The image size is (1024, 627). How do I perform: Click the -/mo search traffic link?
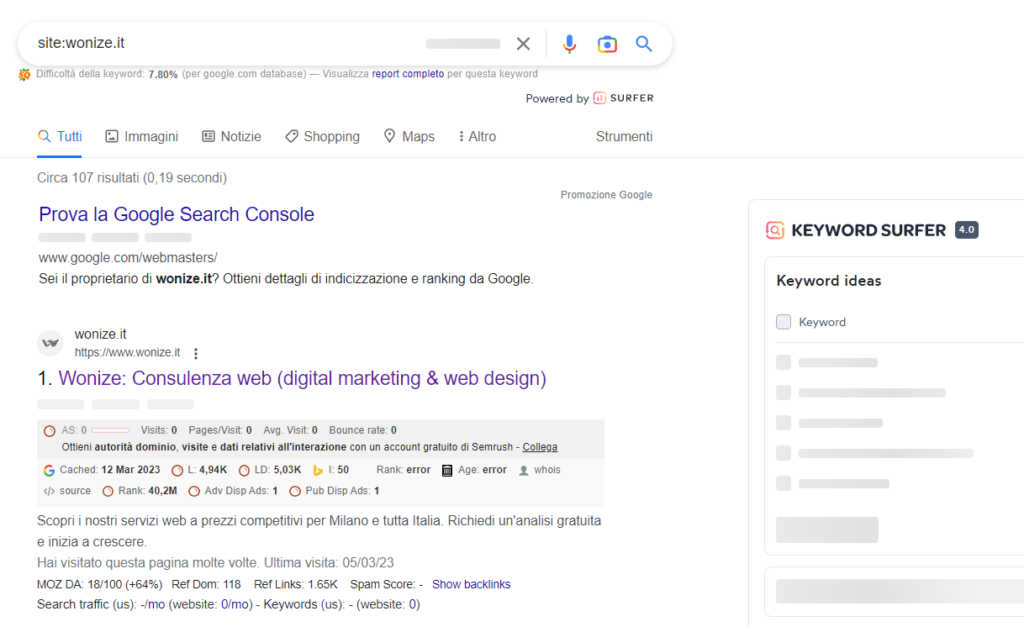[x=152, y=605]
